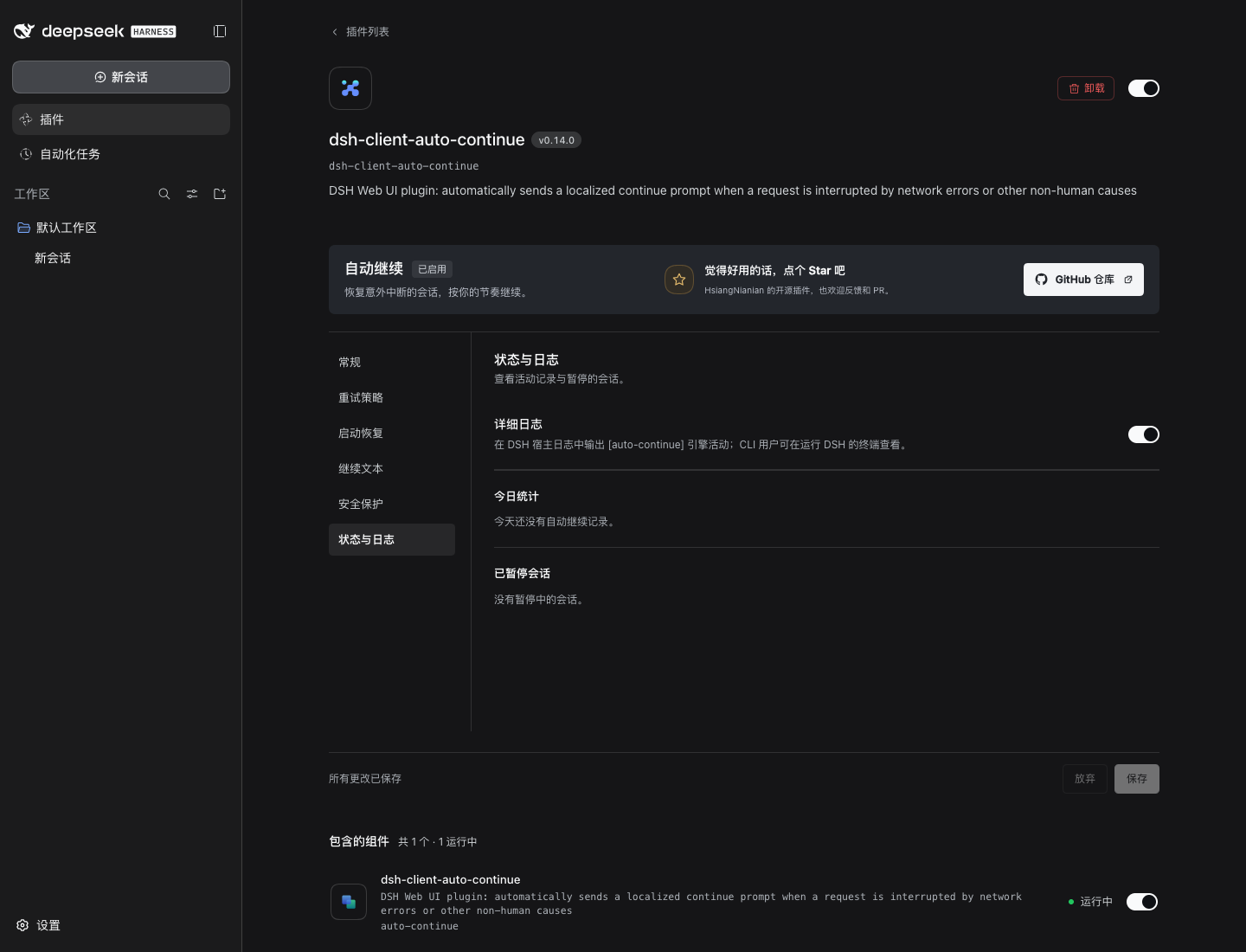Select the 状态与日志 tab

pos(392,539)
